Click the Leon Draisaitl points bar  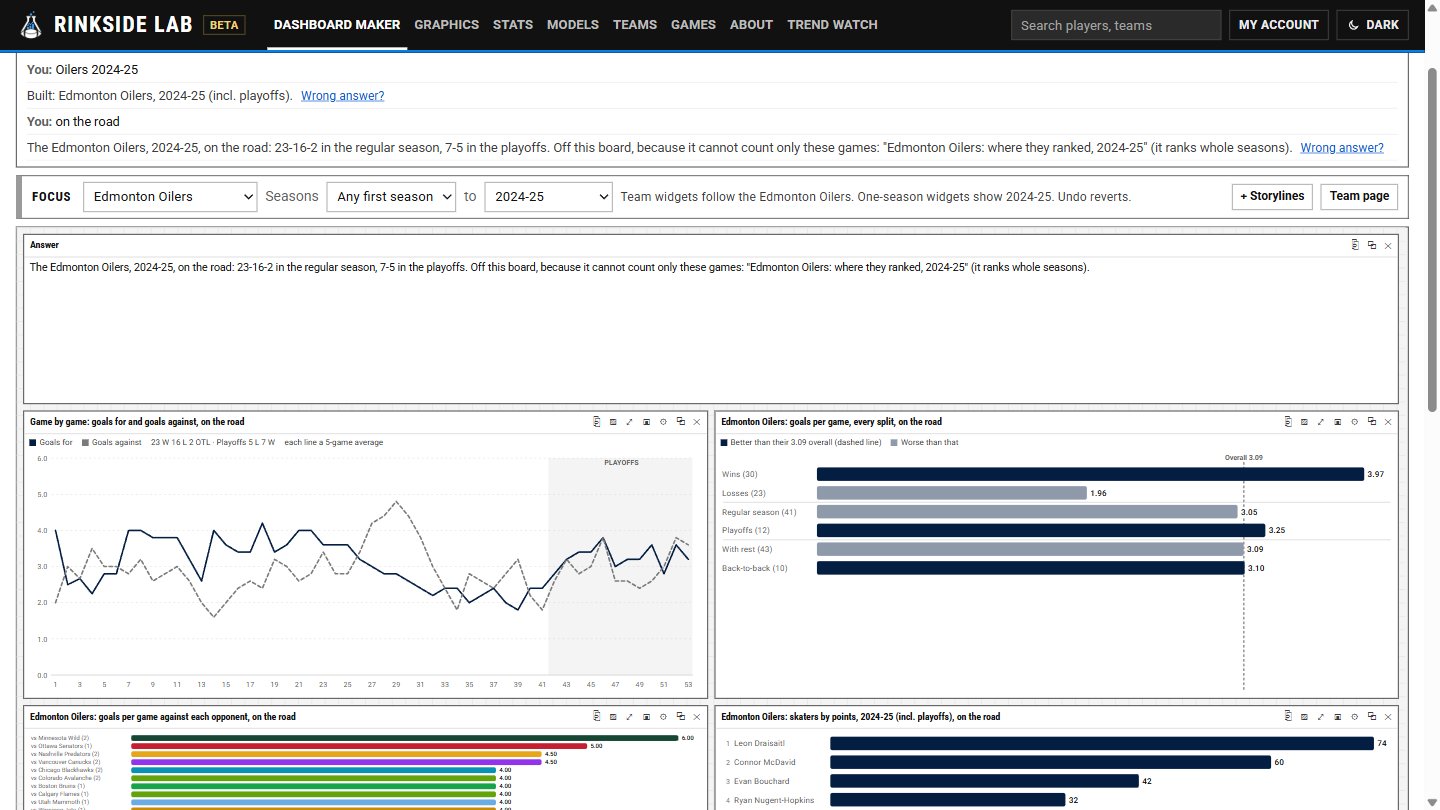1102,743
